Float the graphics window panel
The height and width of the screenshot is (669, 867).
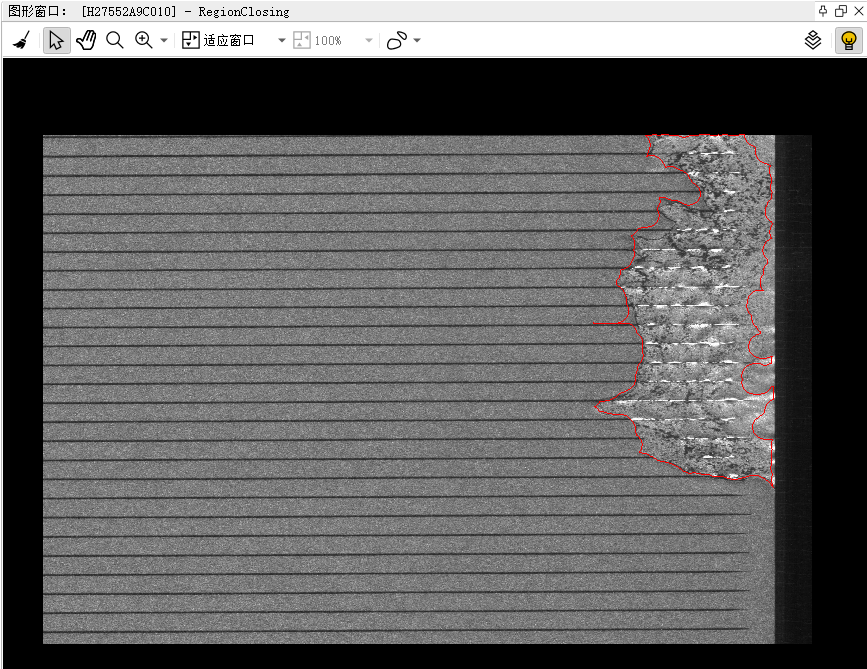[840, 11]
